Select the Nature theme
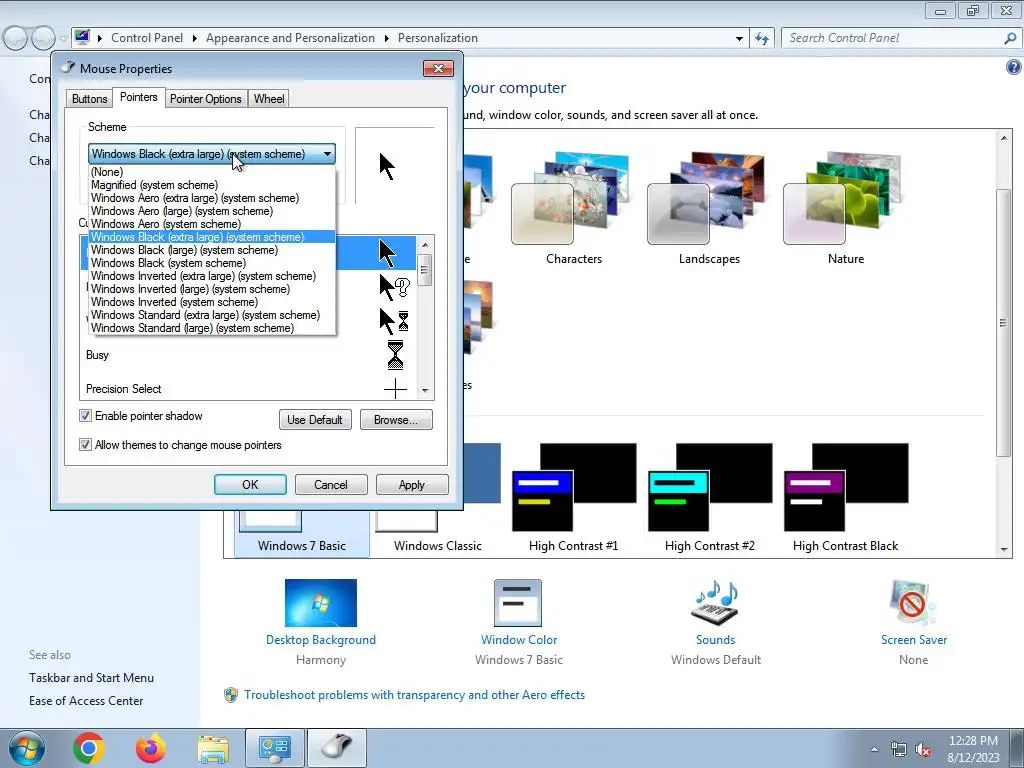This screenshot has height=768, width=1024. coord(846,208)
